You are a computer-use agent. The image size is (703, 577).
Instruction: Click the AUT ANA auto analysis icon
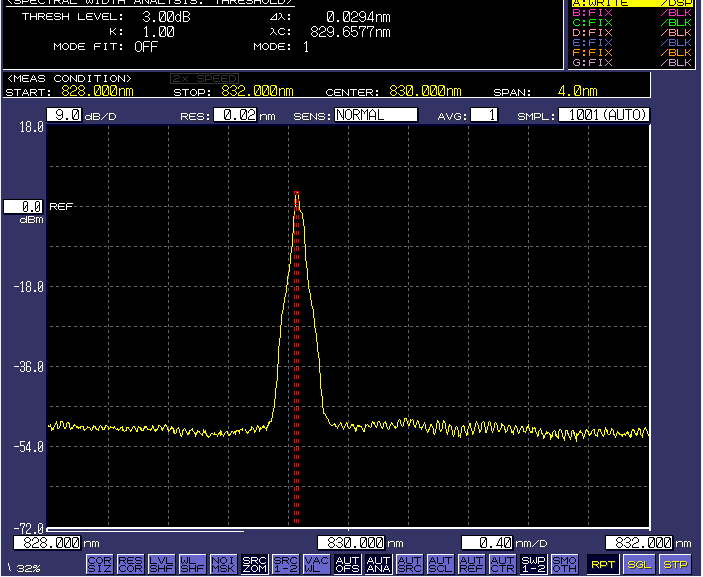[378, 564]
